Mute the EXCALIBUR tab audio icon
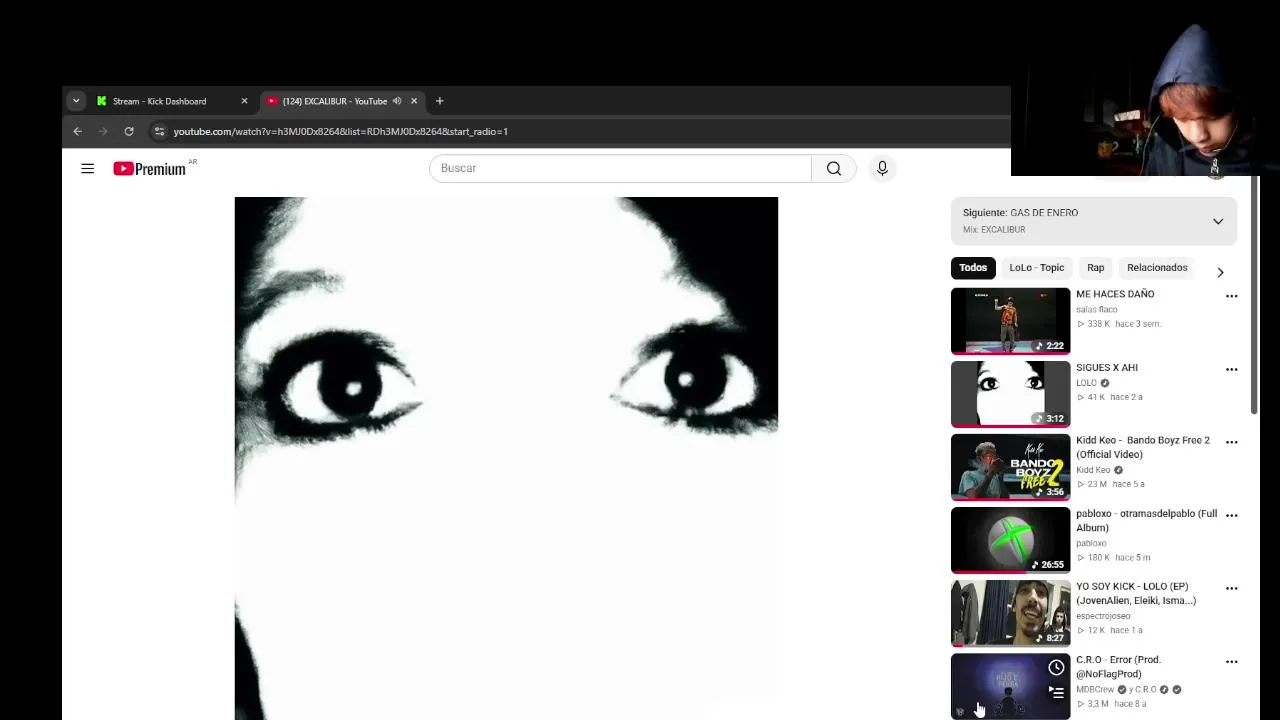 [x=397, y=101]
